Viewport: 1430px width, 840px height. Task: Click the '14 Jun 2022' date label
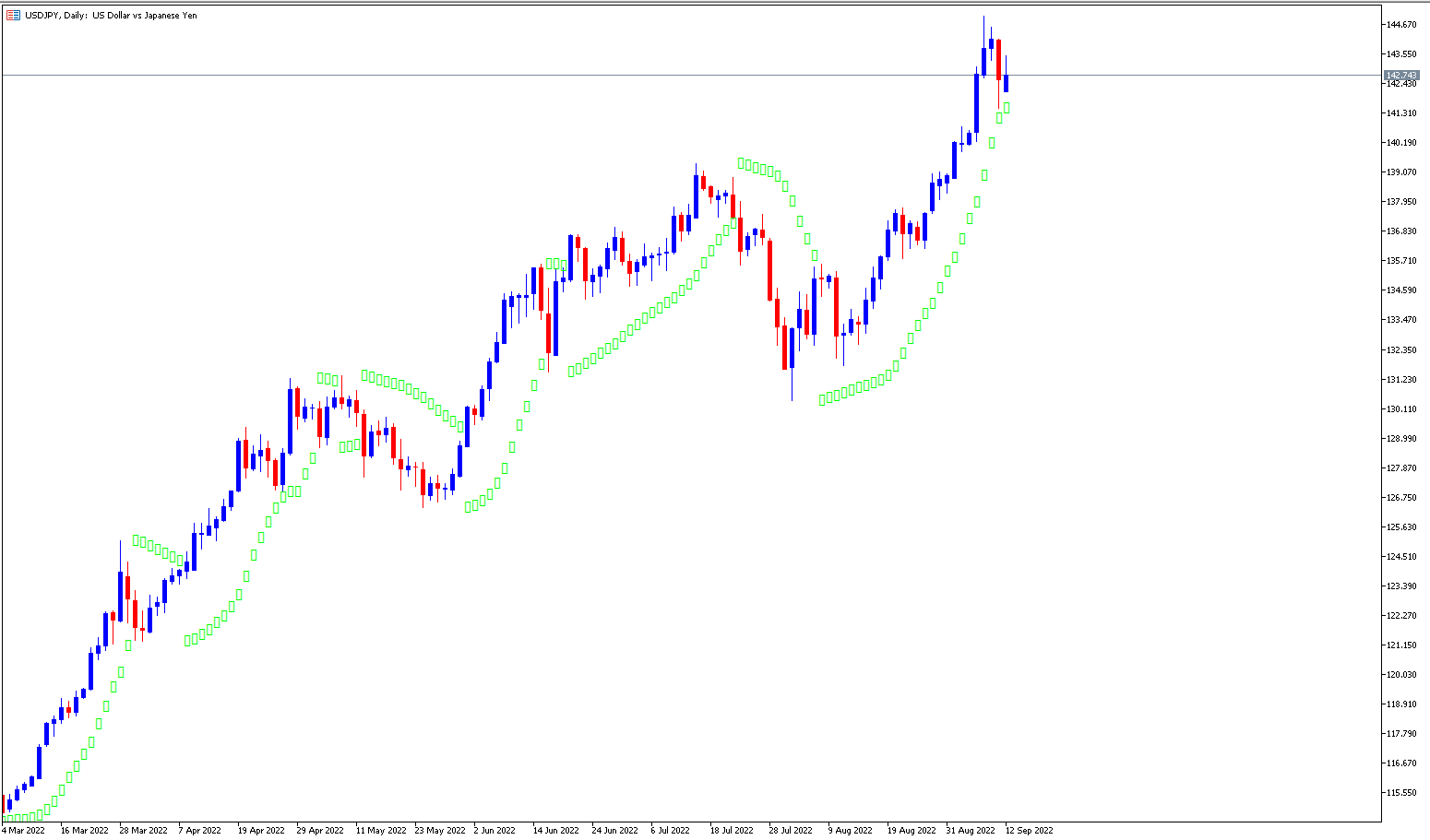[x=555, y=830]
